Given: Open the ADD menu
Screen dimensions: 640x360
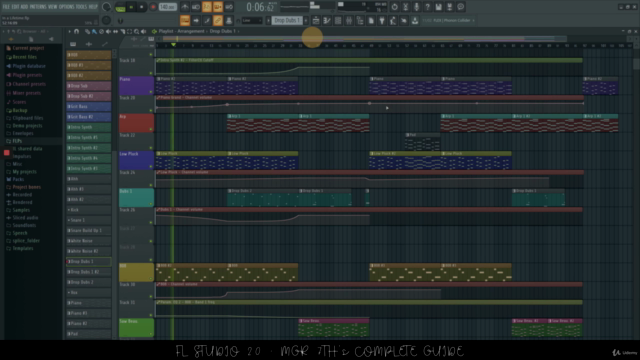Looking at the screenshot, I should point(24,7).
